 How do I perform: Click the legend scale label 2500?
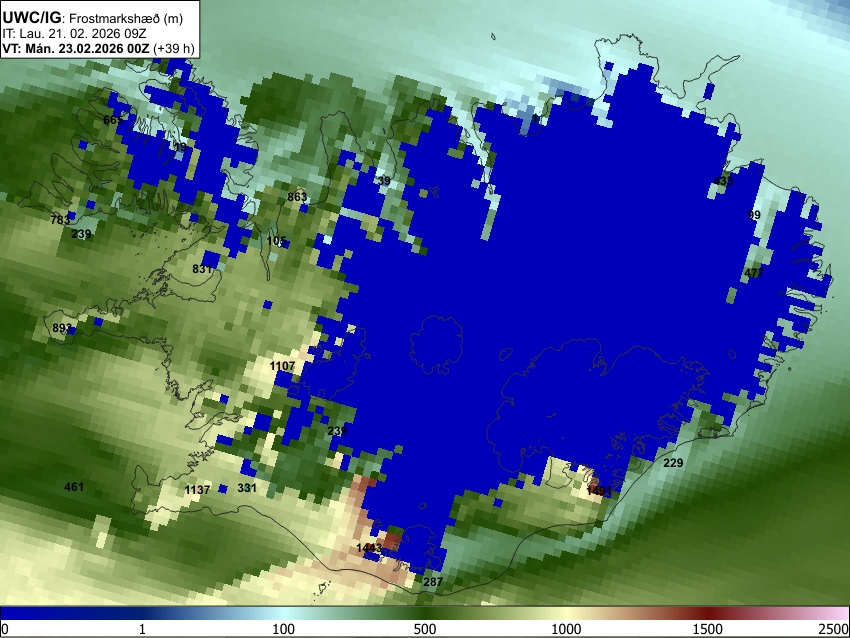tap(834, 629)
